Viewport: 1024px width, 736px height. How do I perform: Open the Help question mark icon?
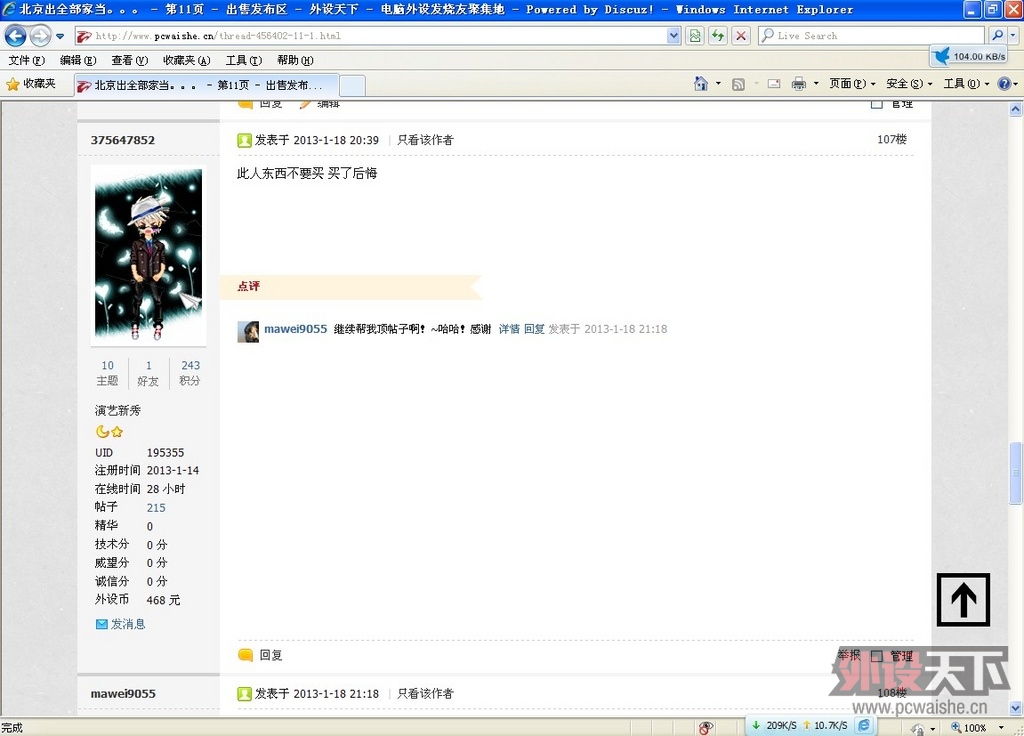click(x=1004, y=84)
